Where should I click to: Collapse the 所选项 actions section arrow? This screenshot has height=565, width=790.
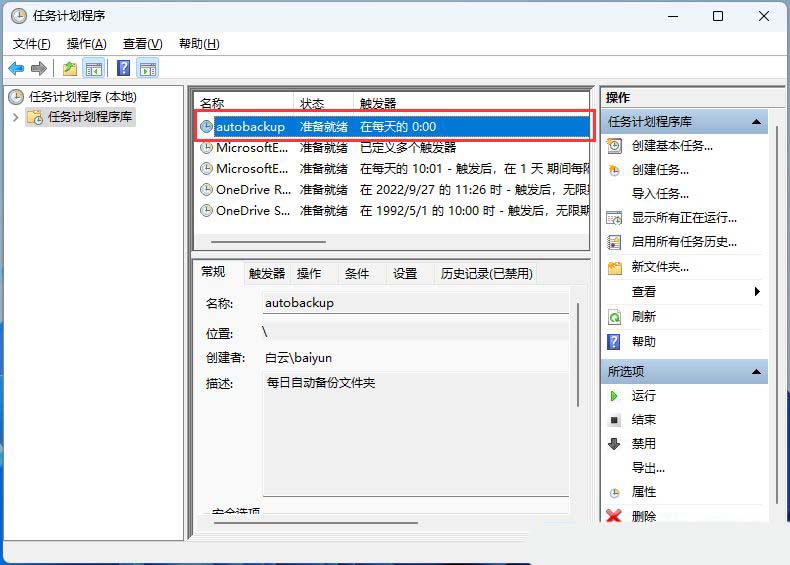point(756,372)
